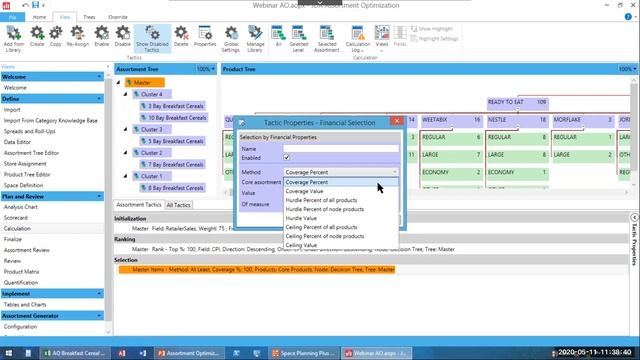This screenshot has height=360, width=640.
Task: Expand the Tactic Properties side panel arrow
Action: coord(634,217)
